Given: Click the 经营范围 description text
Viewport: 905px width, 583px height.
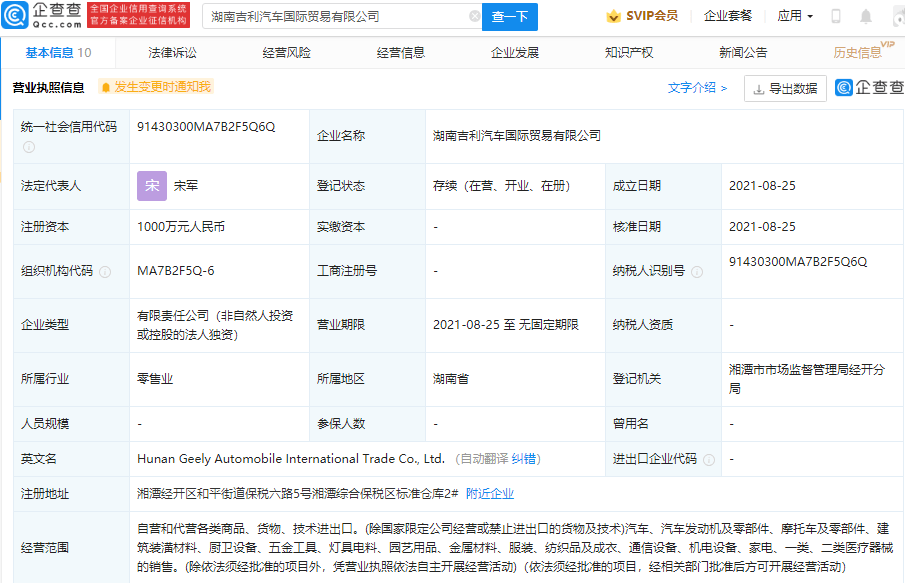Looking at the screenshot, I should (515, 548).
